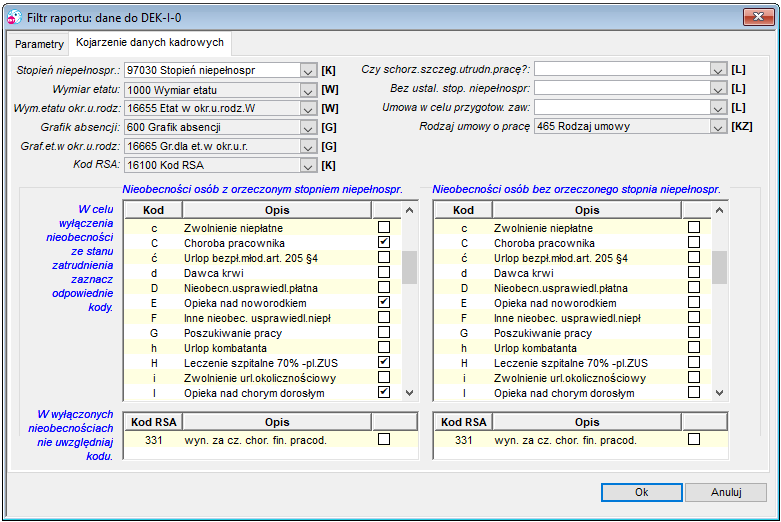This screenshot has height=522, width=781.
Task: Click right absence table scrollbar thumb
Action: [x=719, y=267]
